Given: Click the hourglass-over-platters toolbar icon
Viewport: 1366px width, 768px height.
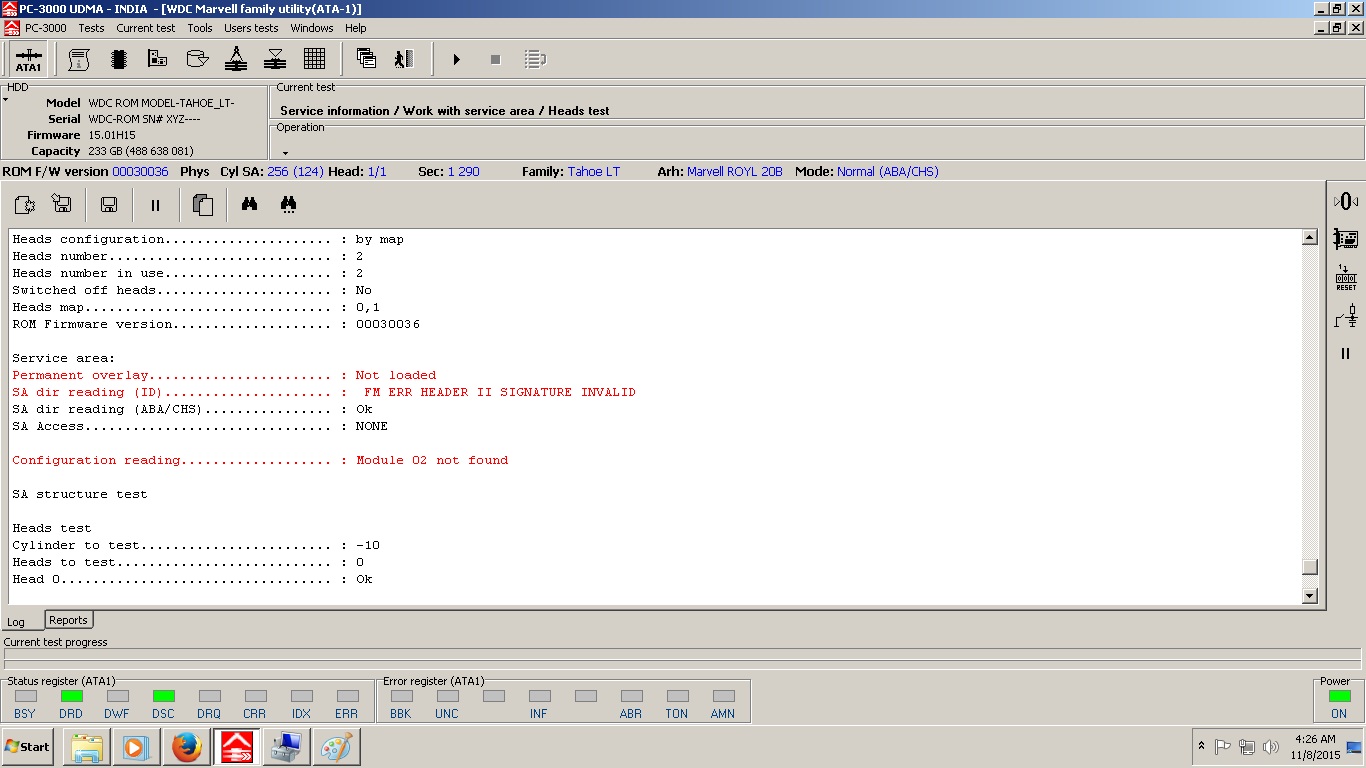Looking at the screenshot, I should (275, 59).
